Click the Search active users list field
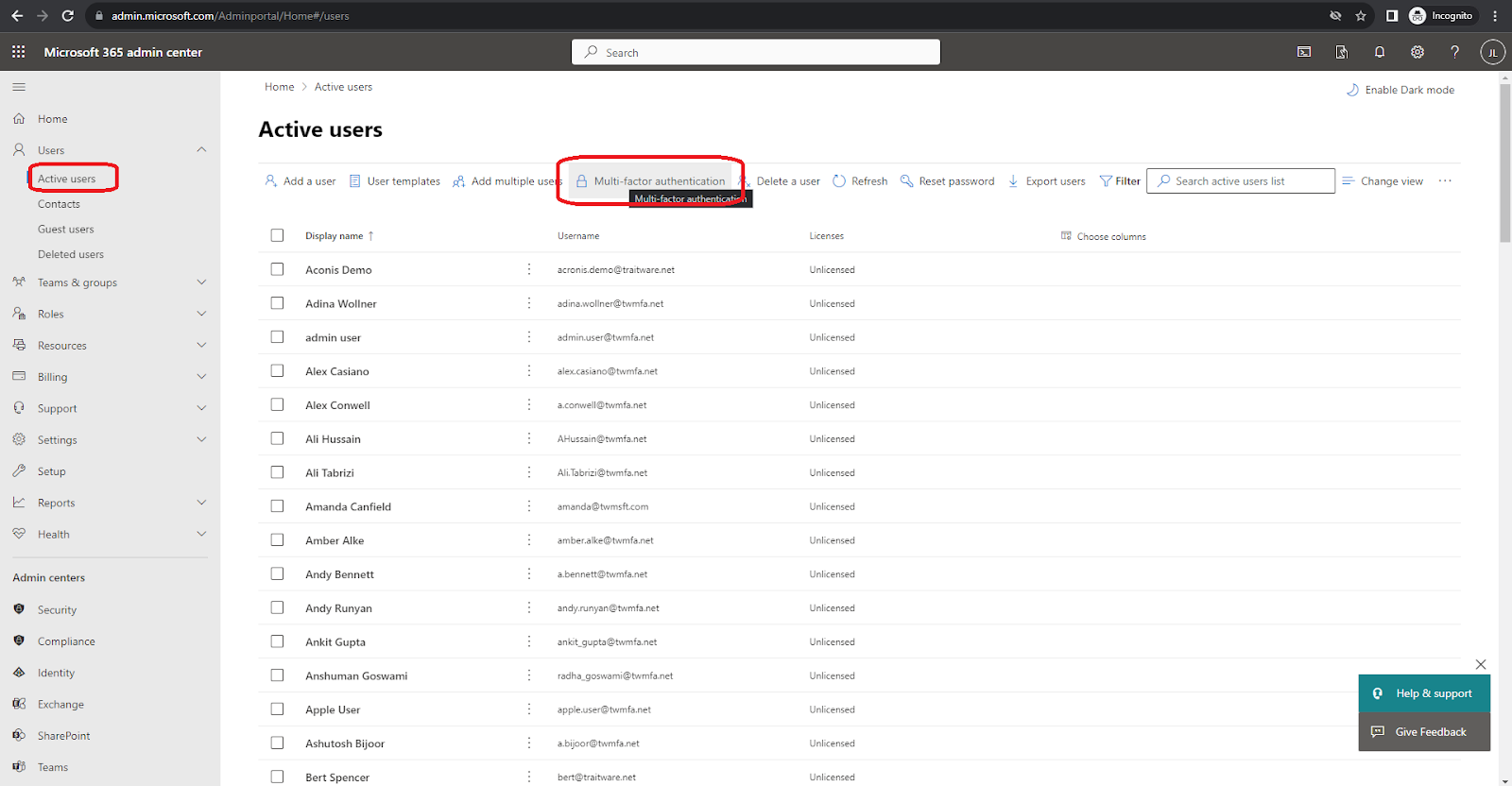Screen dimensions: 1512x786 point(1241,180)
